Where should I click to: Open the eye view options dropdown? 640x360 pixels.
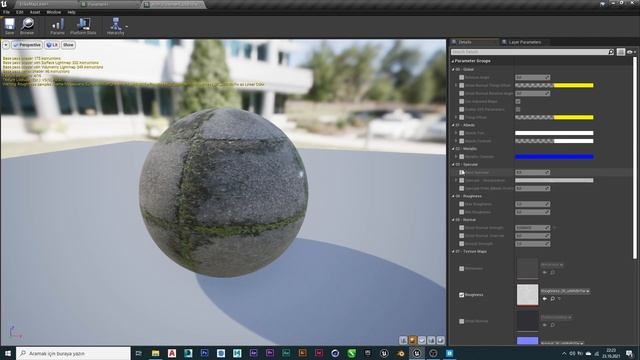click(x=631, y=52)
